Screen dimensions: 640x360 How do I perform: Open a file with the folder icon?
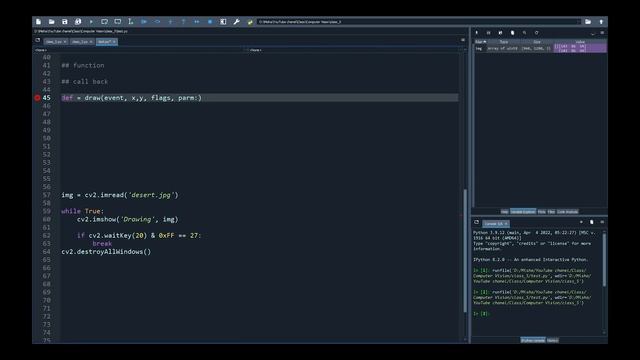click(51, 22)
